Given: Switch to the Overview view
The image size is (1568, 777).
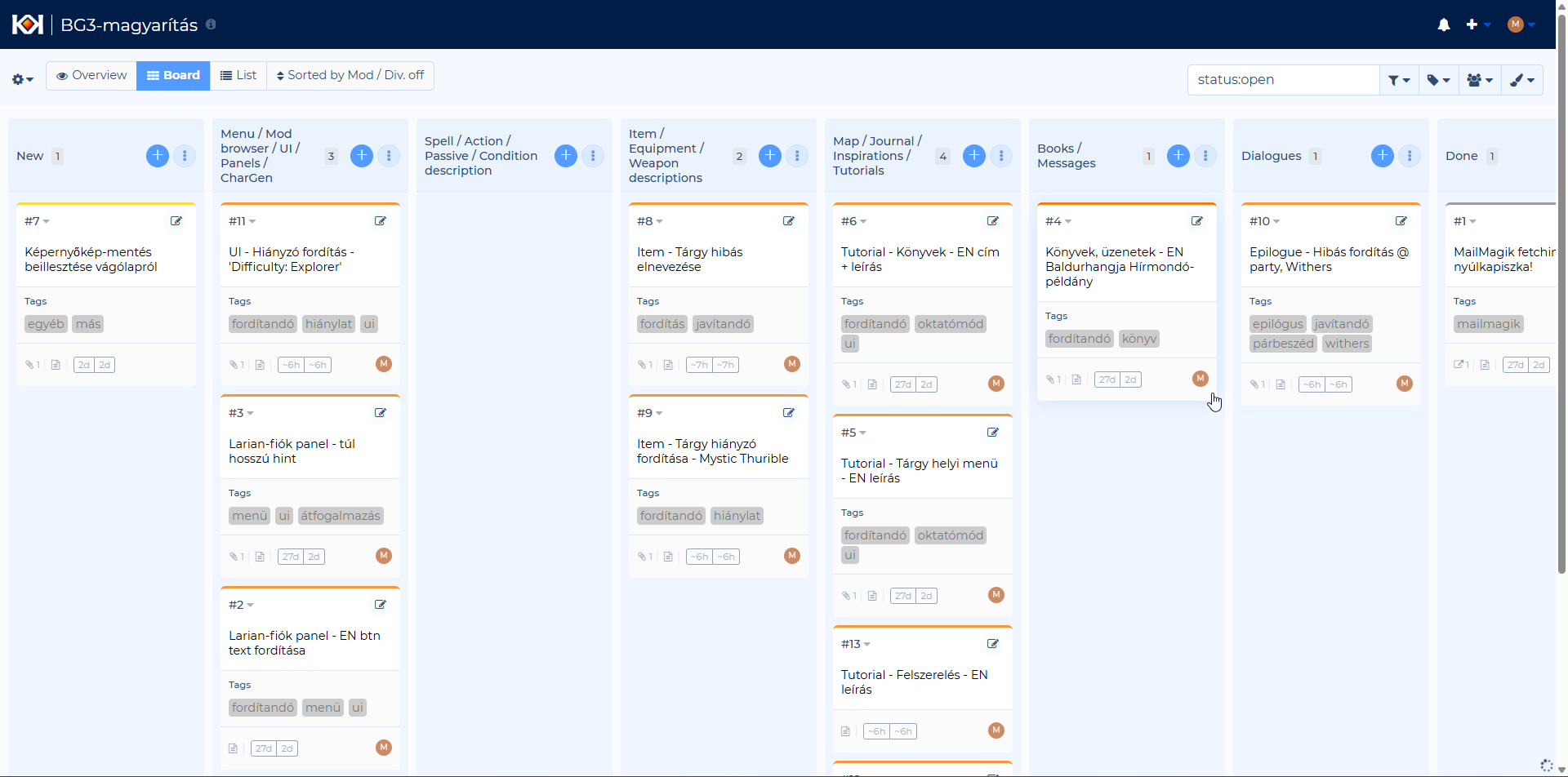Looking at the screenshot, I should tap(91, 75).
